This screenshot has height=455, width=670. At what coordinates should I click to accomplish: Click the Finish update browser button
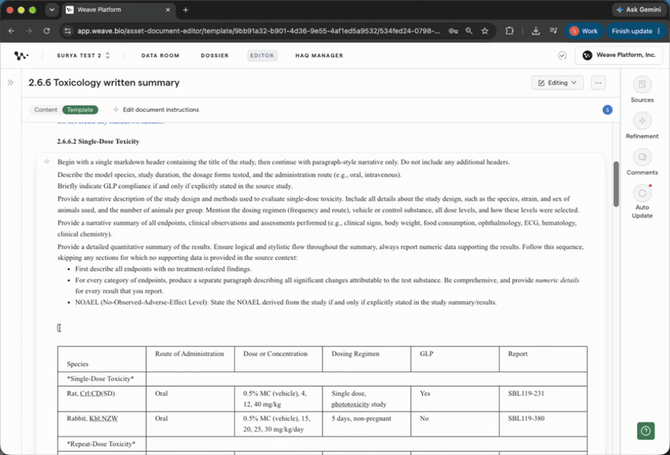coord(636,31)
